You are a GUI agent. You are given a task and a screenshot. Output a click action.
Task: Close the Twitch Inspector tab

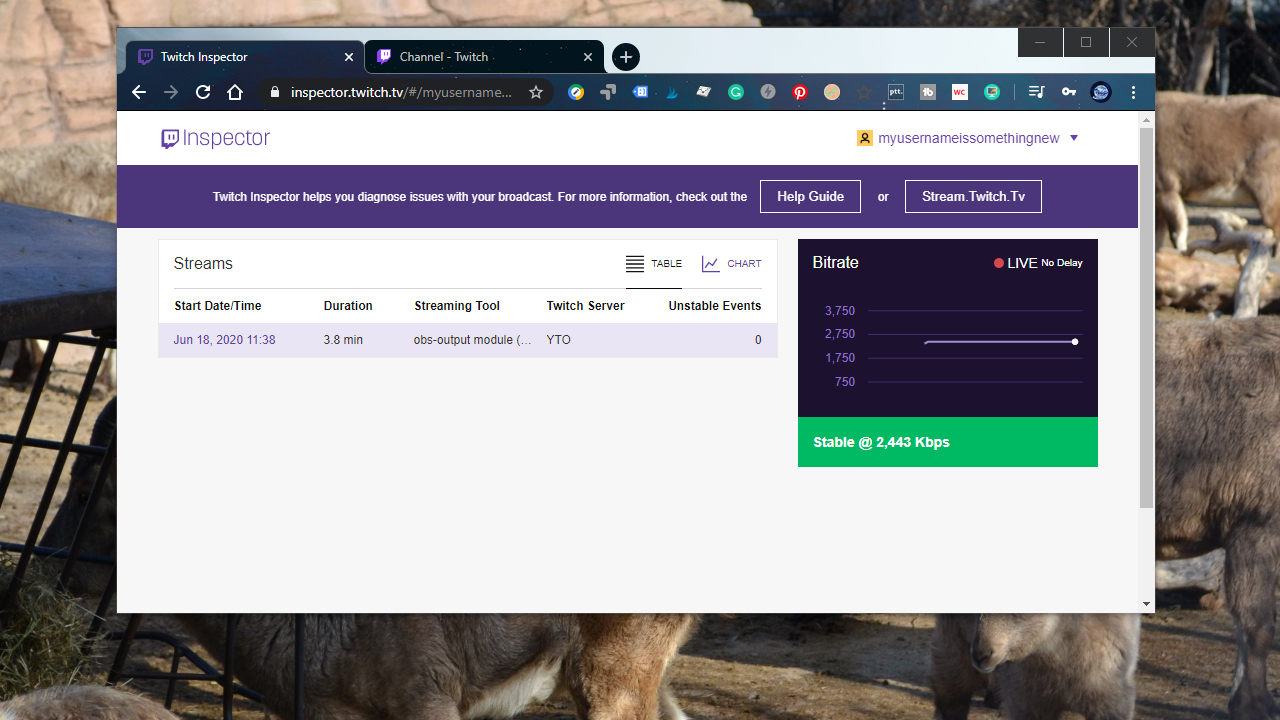pos(349,57)
